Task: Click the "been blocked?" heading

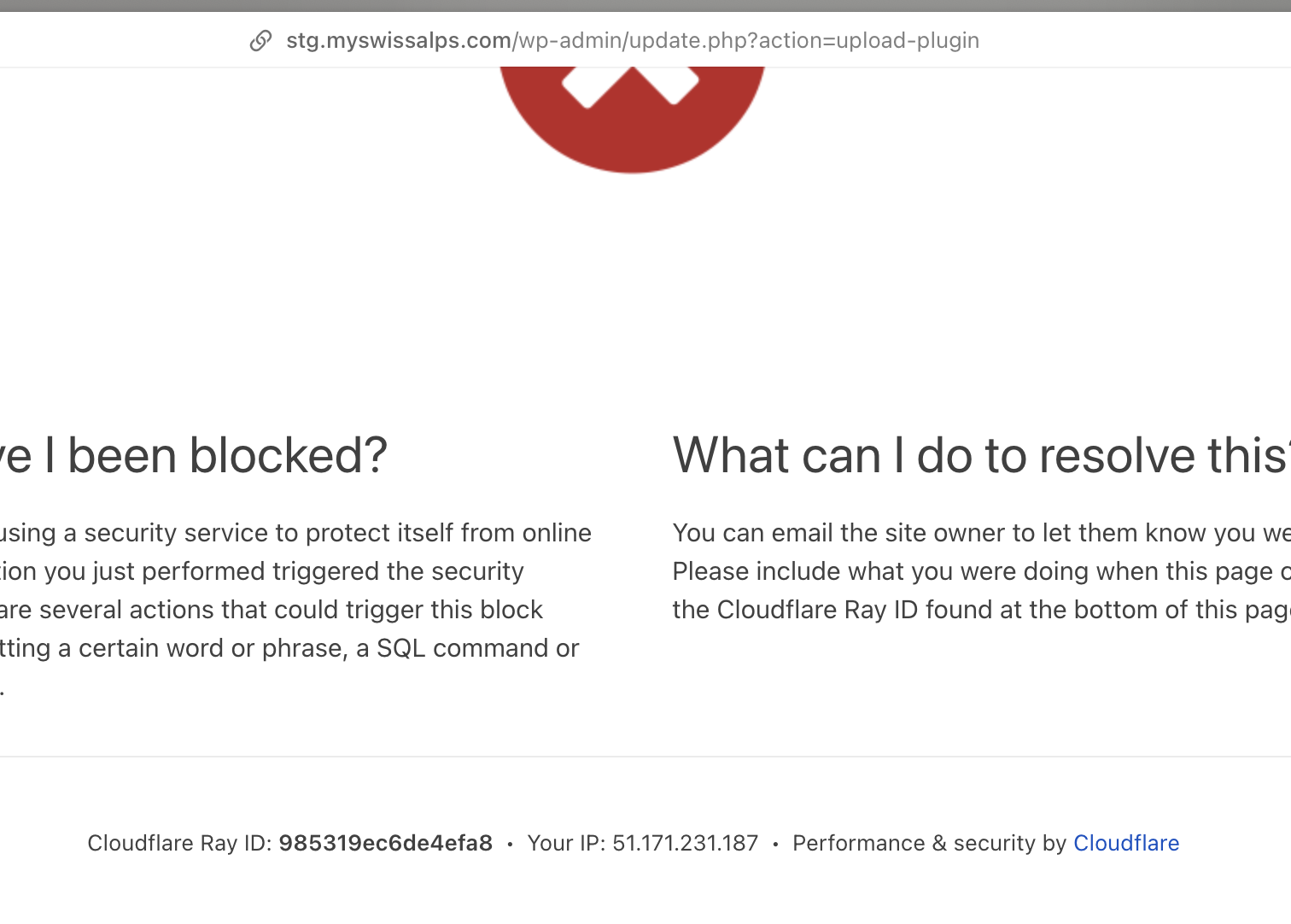Action: click(x=227, y=454)
